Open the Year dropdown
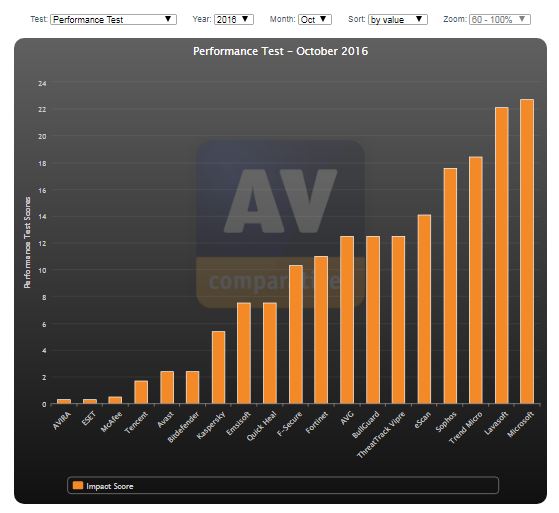The height and width of the screenshot is (513, 559). 234,19
